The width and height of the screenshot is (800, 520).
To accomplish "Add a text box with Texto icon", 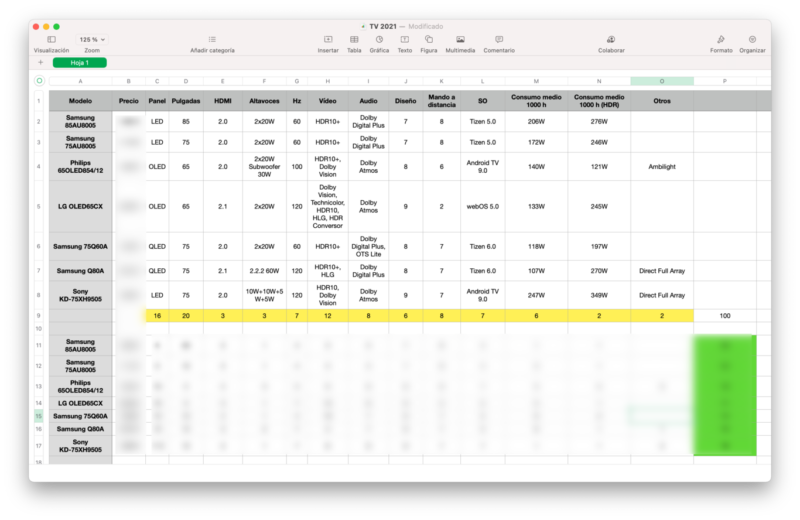I will [x=404, y=40].
